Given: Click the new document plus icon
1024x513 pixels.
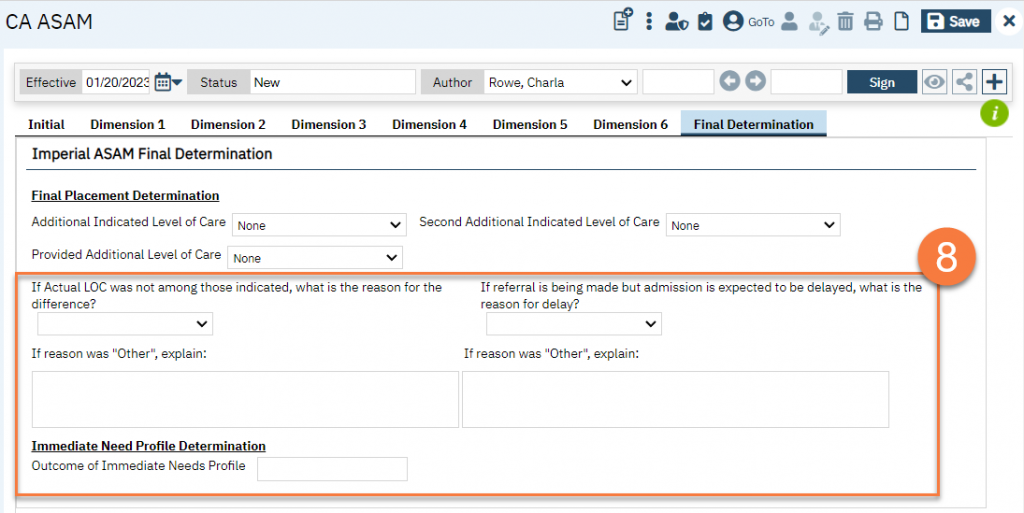Looking at the screenshot, I should click(x=623, y=21).
